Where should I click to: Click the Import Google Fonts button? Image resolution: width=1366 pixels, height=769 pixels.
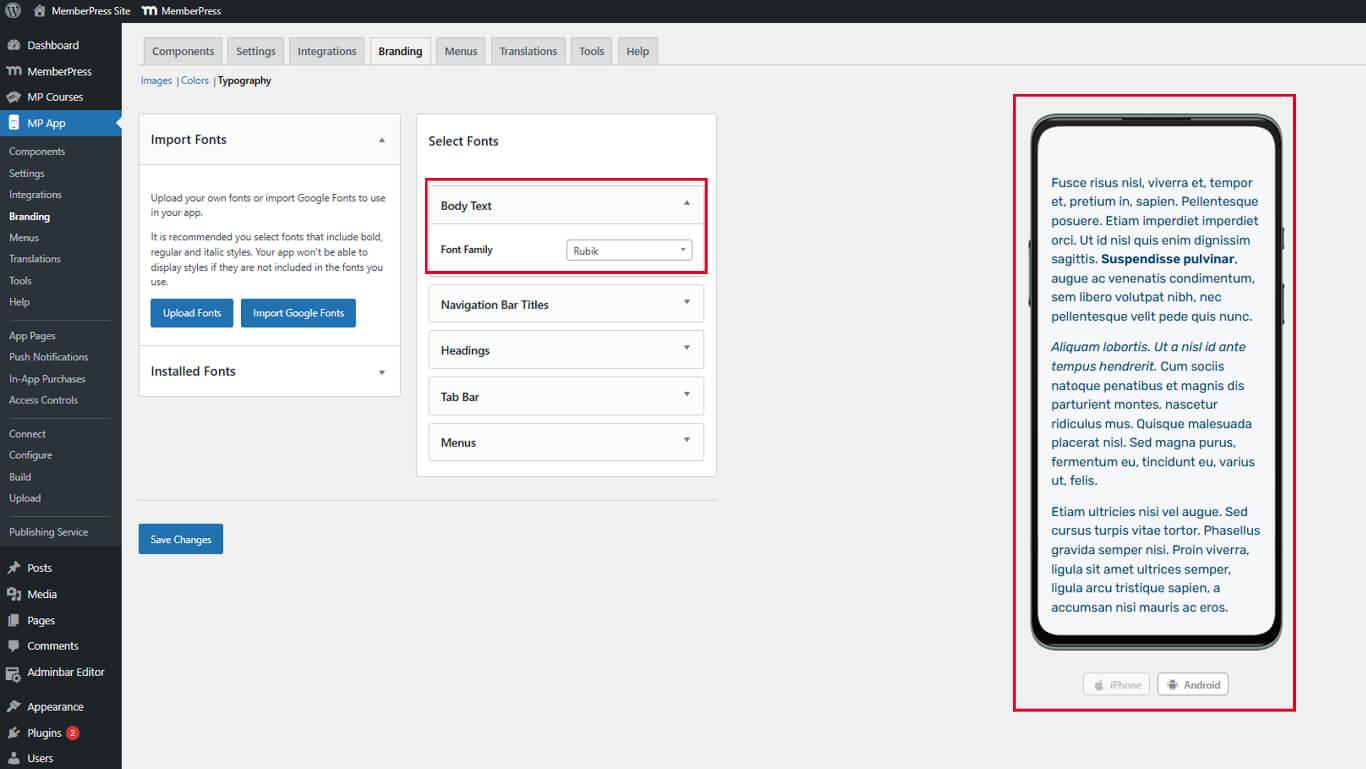[x=298, y=313]
